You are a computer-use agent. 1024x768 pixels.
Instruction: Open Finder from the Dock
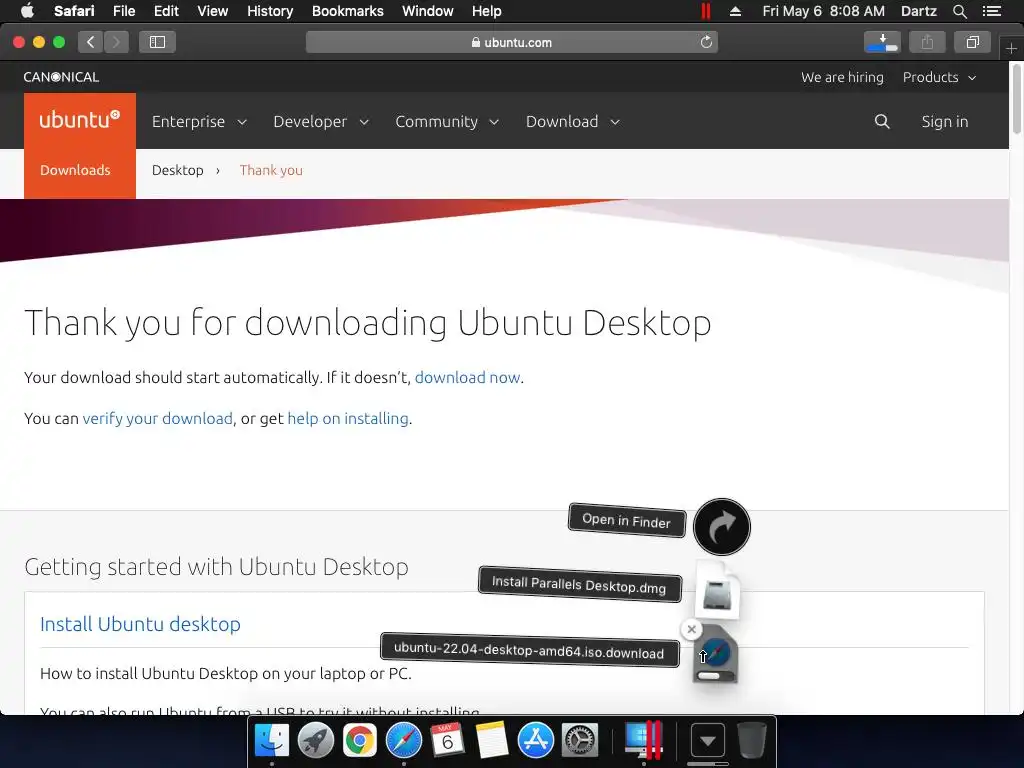[x=272, y=741]
